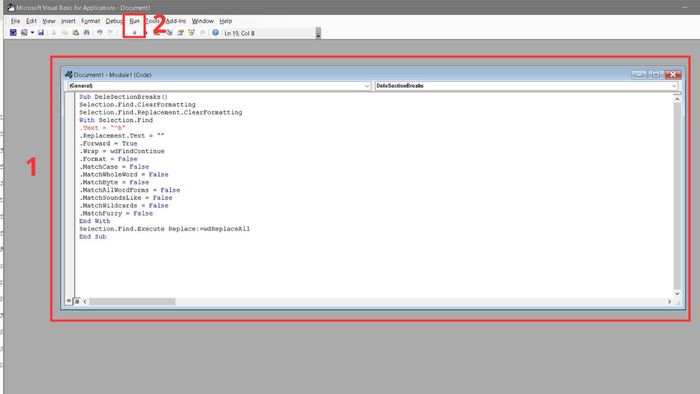
Task: Undo the last edit
Action: [x=100, y=33]
